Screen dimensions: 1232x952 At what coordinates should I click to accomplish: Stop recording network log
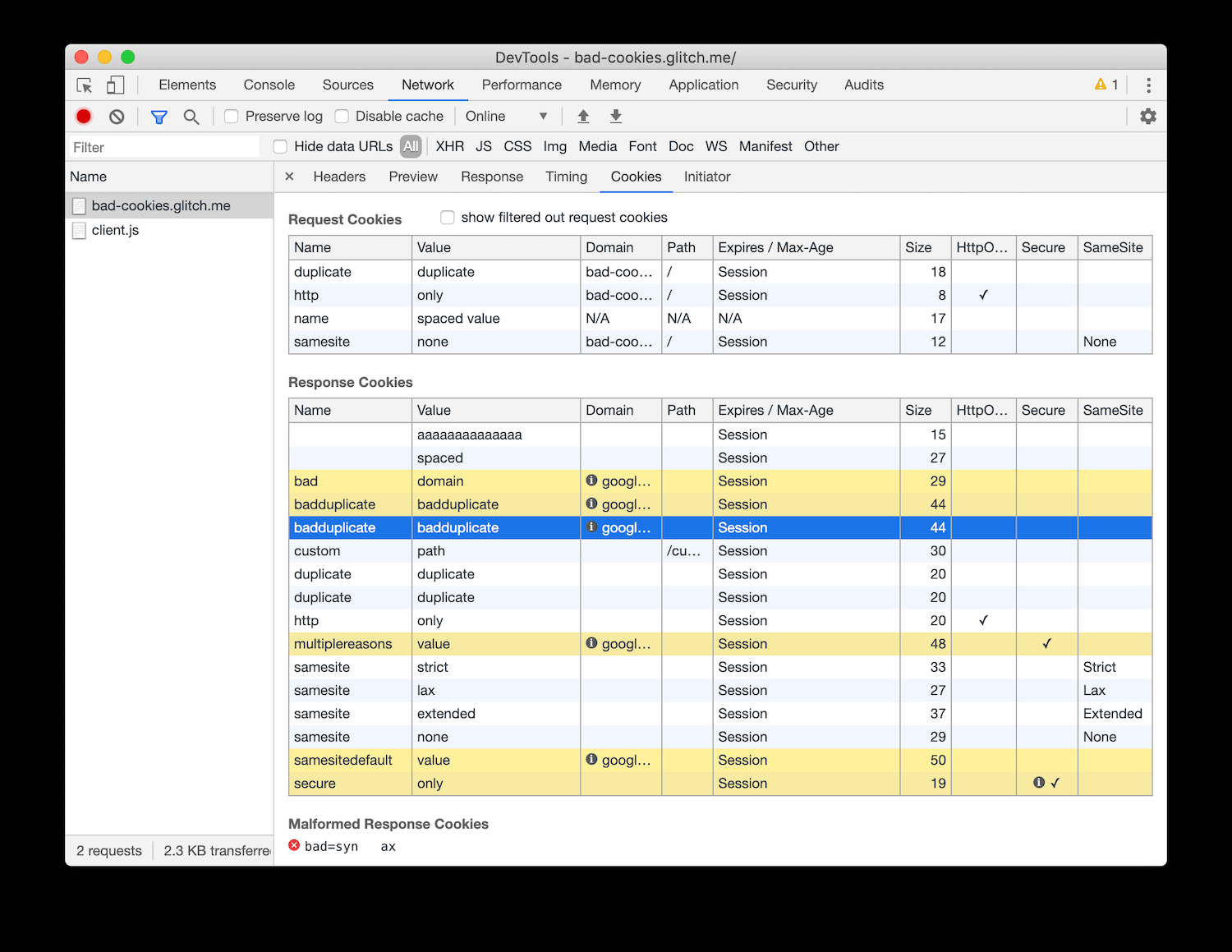coord(83,116)
